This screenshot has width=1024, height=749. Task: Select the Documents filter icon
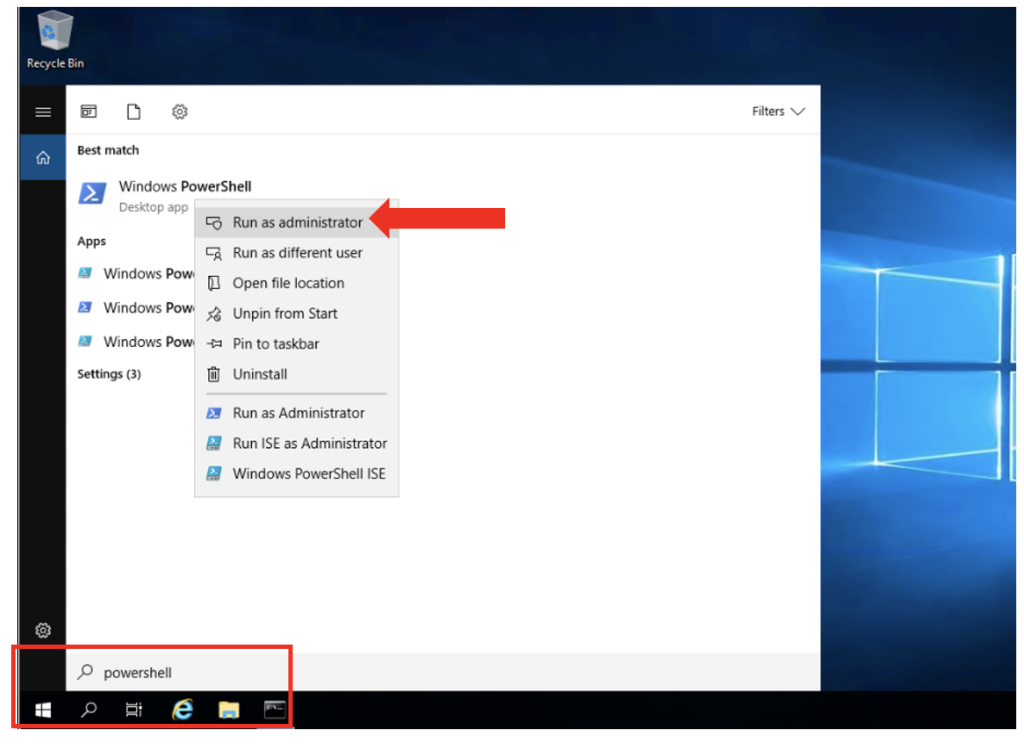[x=133, y=111]
